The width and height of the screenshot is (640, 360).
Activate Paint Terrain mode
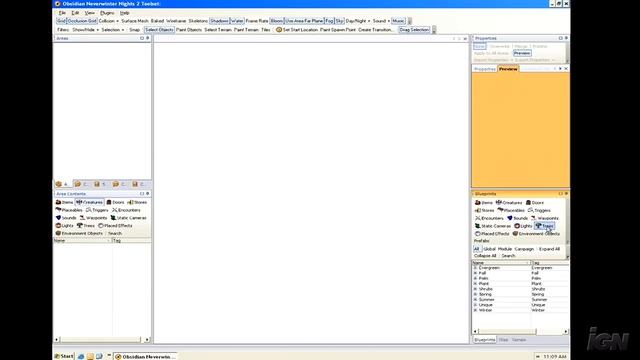point(246,30)
